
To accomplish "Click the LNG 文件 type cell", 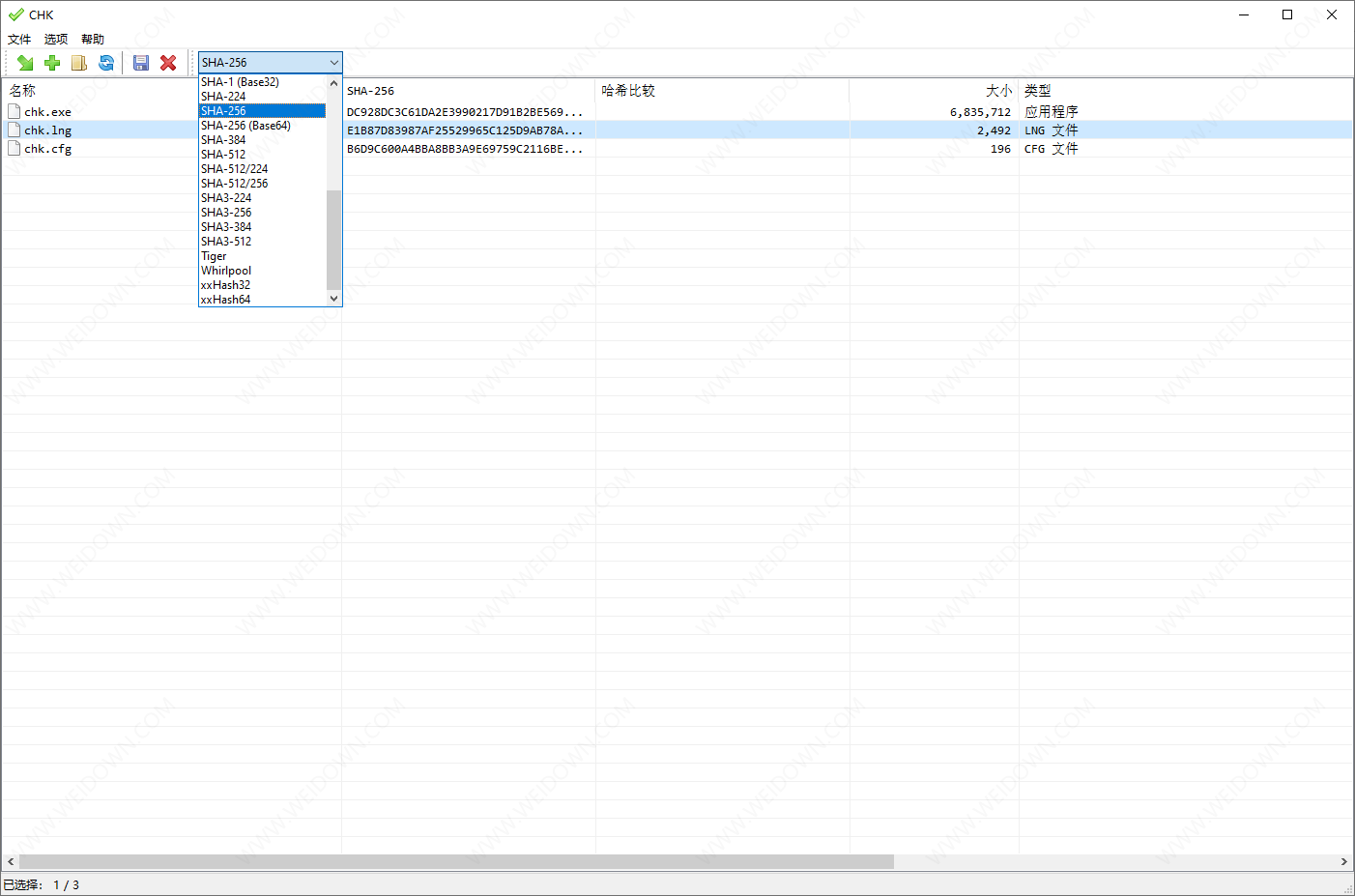I will 1052,130.
